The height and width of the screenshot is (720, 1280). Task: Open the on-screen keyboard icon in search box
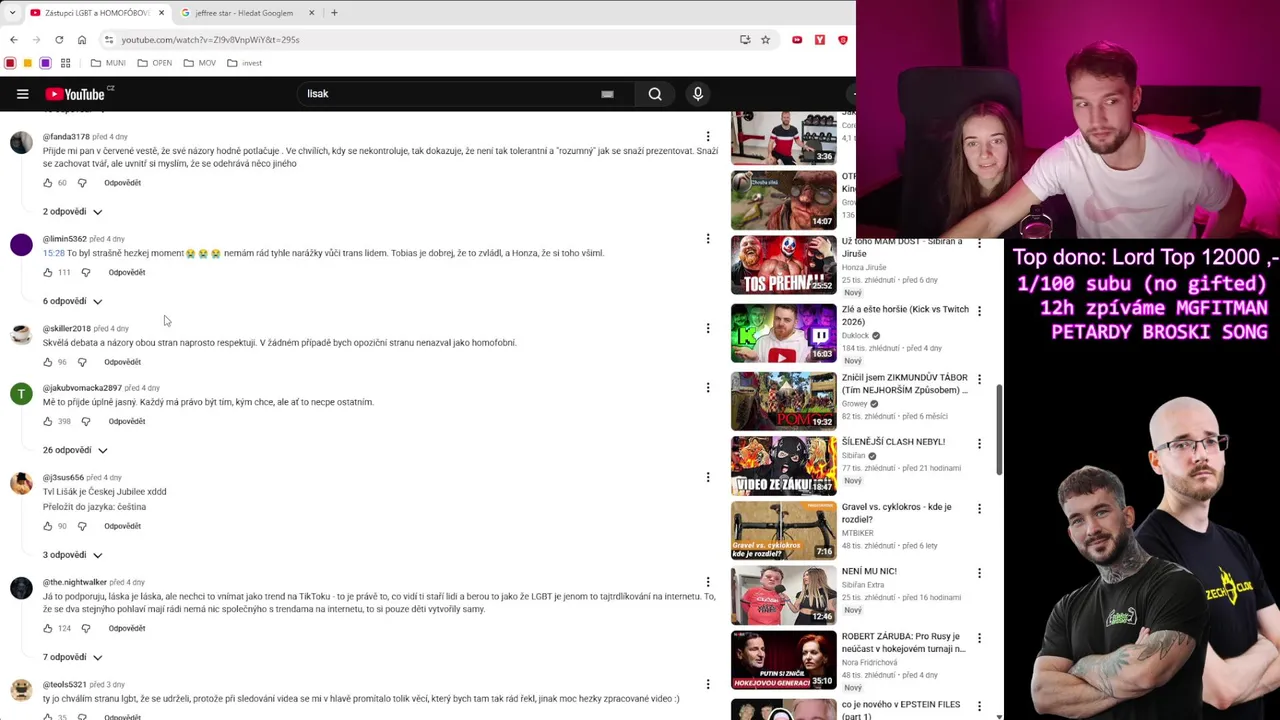pos(607,94)
